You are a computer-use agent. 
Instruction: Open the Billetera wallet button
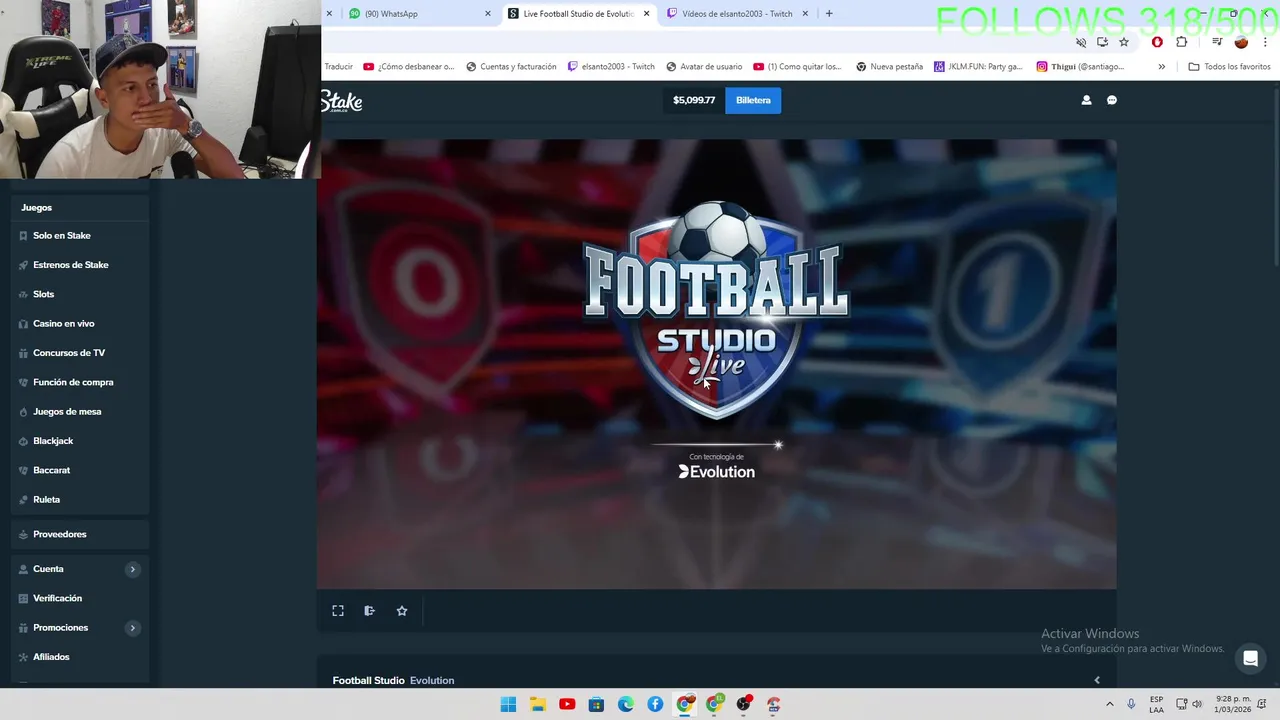753,100
